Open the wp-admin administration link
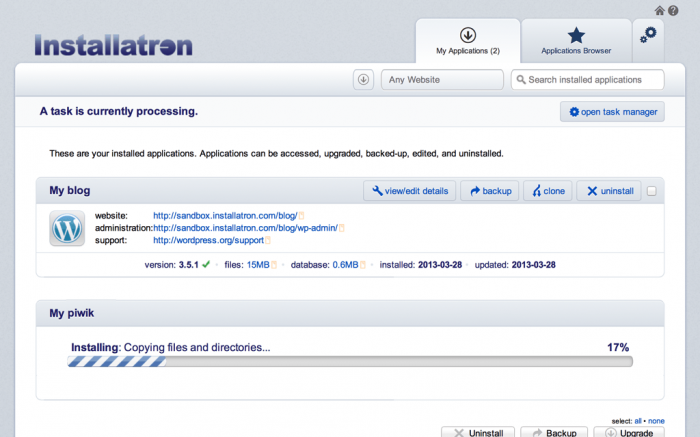Viewport: 700px width, 437px height. [x=246, y=228]
